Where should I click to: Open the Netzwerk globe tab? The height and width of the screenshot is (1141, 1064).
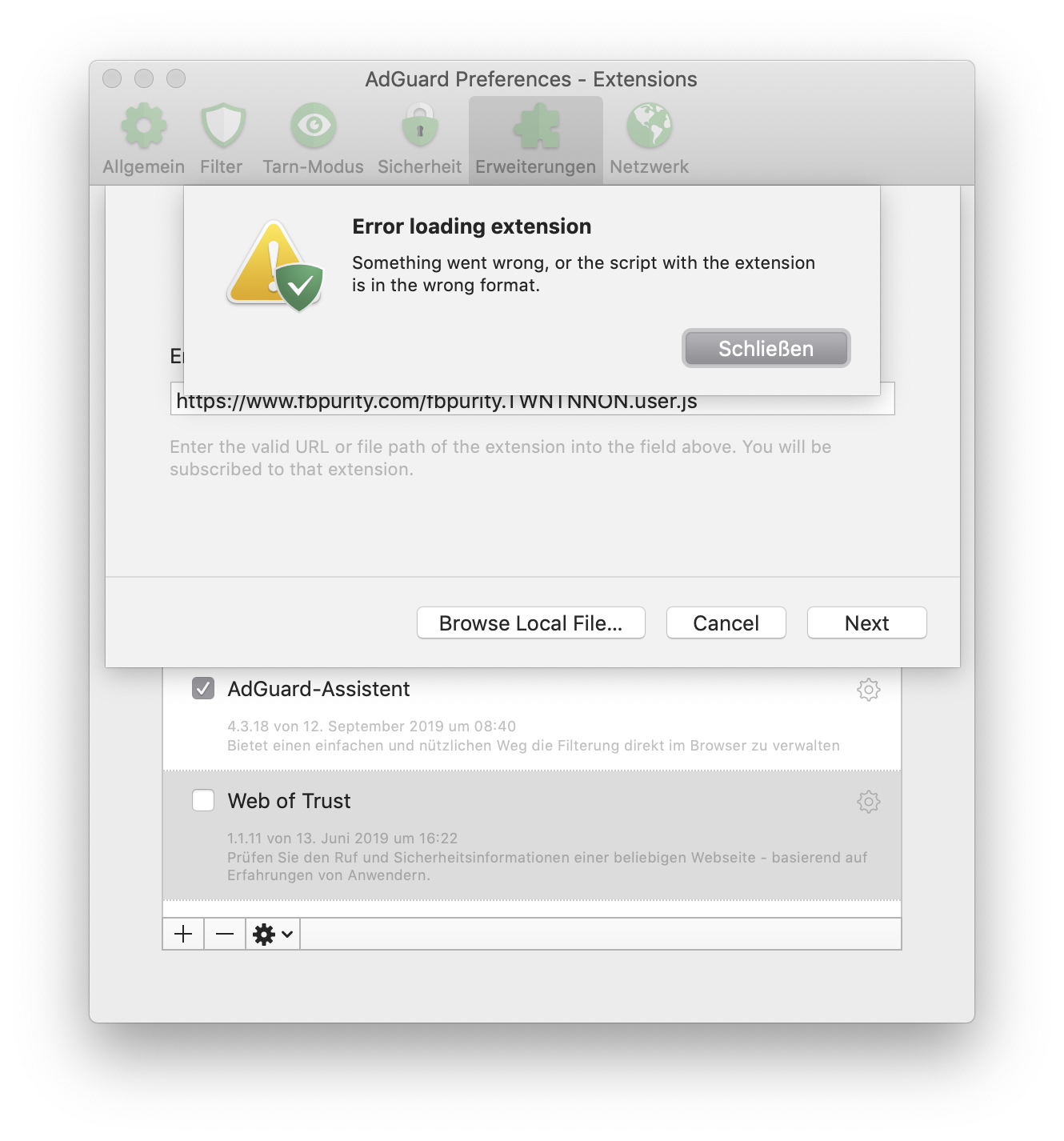click(x=649, y=139)
